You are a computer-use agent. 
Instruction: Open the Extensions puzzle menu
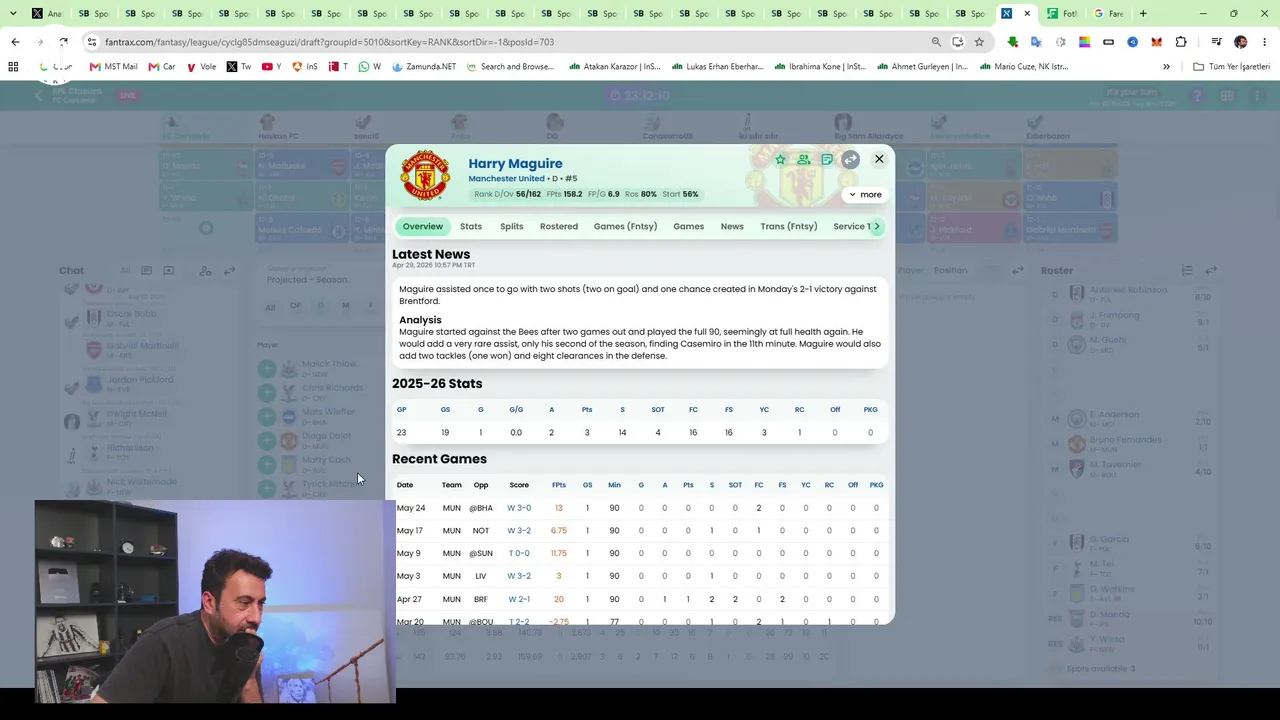click(1181, 42)
